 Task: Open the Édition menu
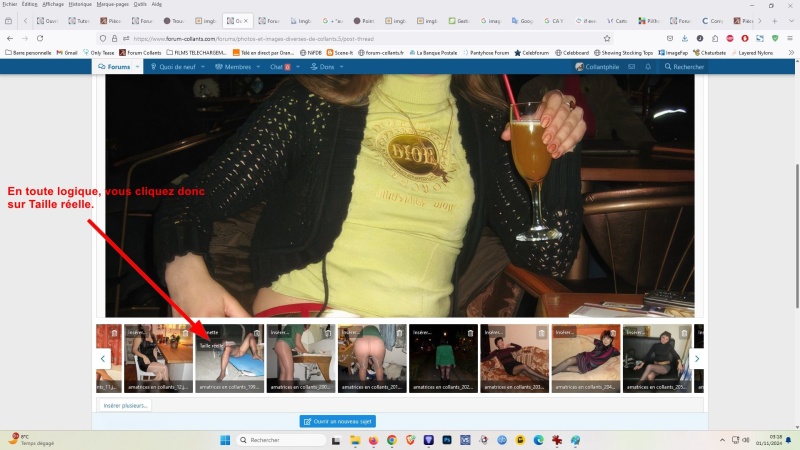click(30, 4)
